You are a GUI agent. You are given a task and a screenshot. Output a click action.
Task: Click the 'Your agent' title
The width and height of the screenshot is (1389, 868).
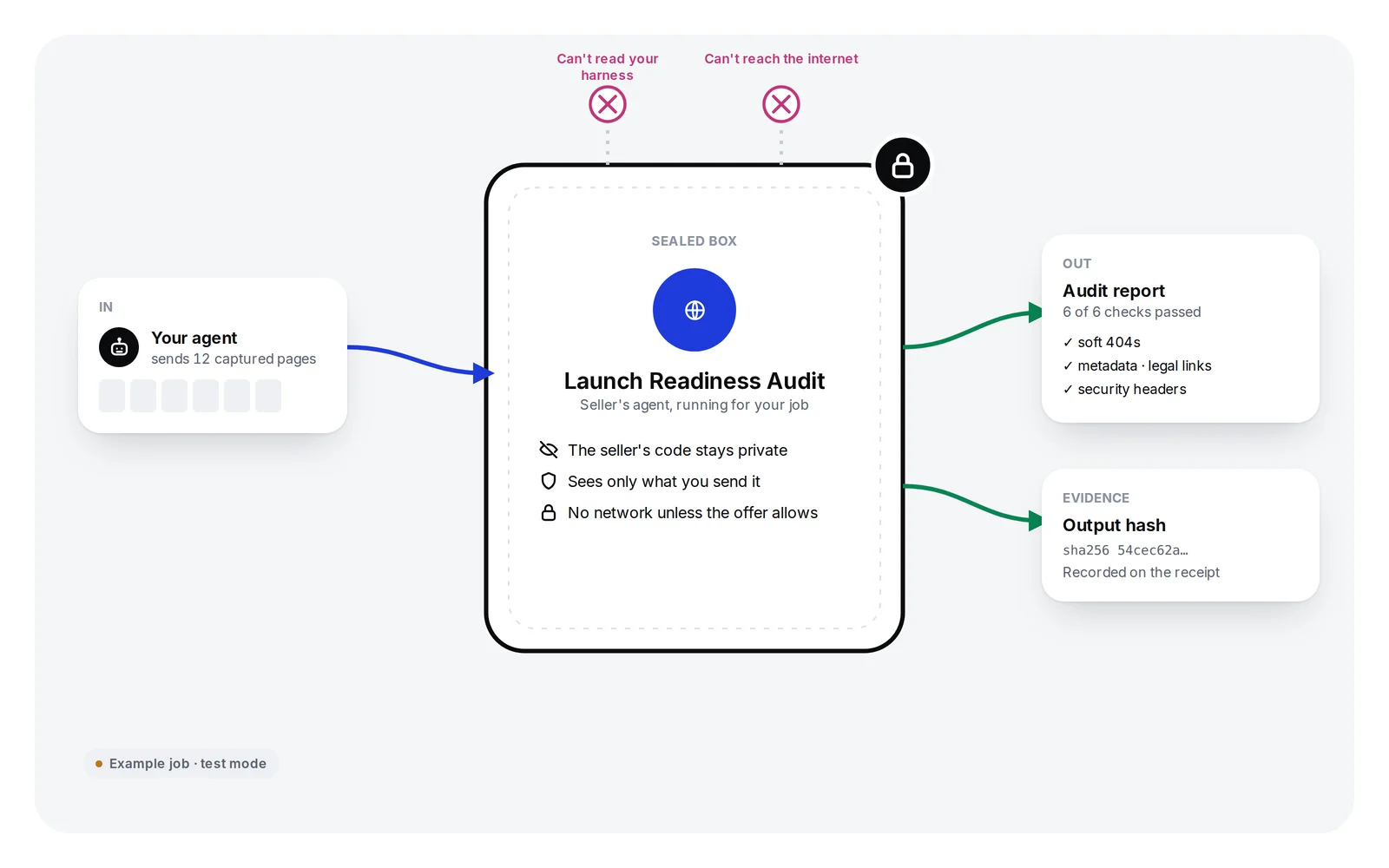point(194,338)
